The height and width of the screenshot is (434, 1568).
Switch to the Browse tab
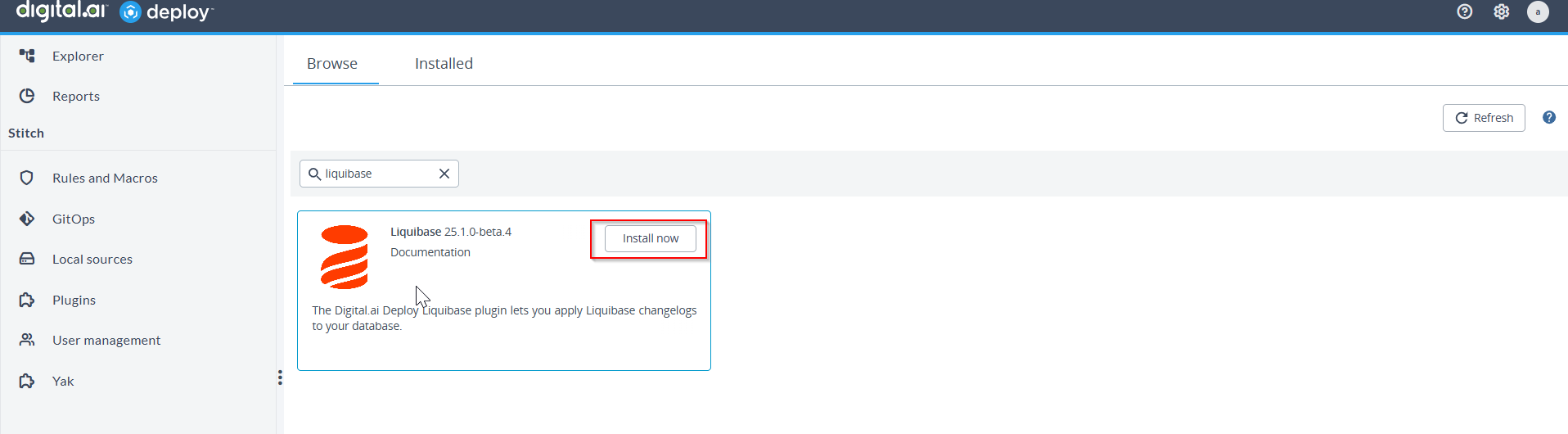tap(332, 63)
